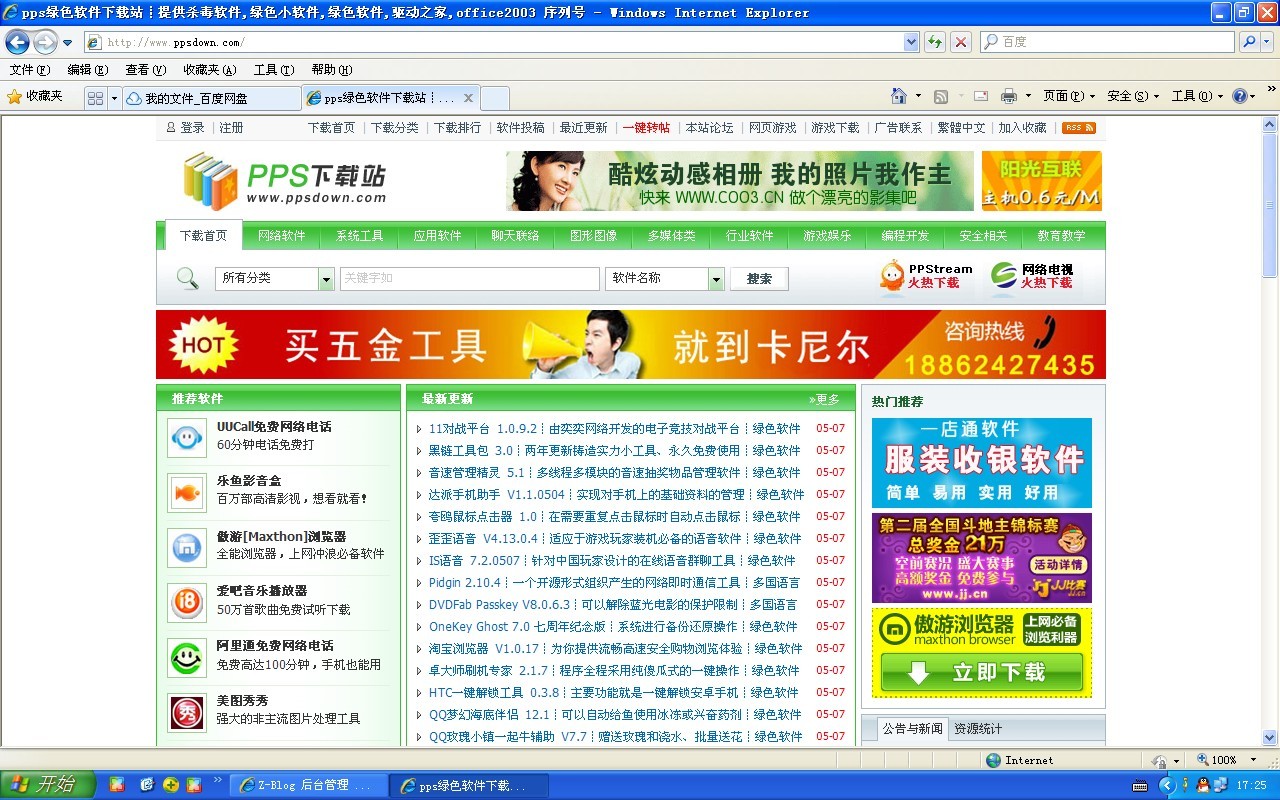Click the 美图秀秀 red icon

[x=187, y=712]
